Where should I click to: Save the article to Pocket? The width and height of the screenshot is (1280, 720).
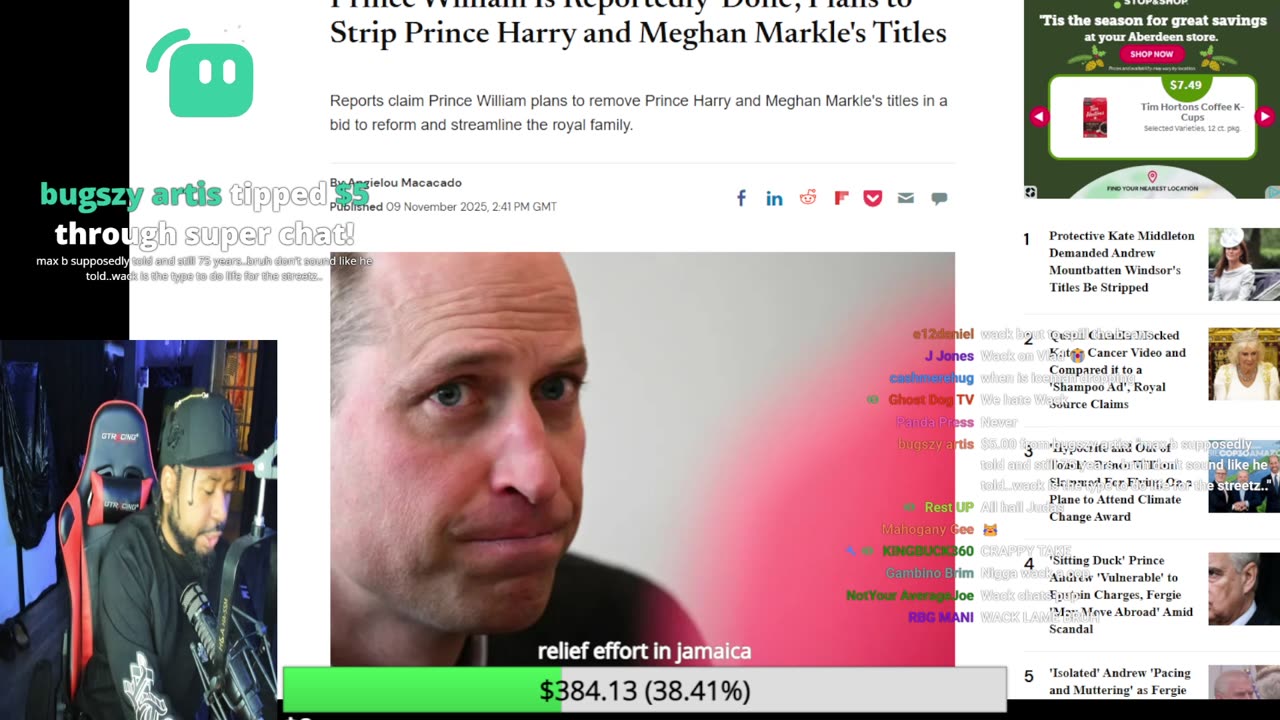coord(873,198)
